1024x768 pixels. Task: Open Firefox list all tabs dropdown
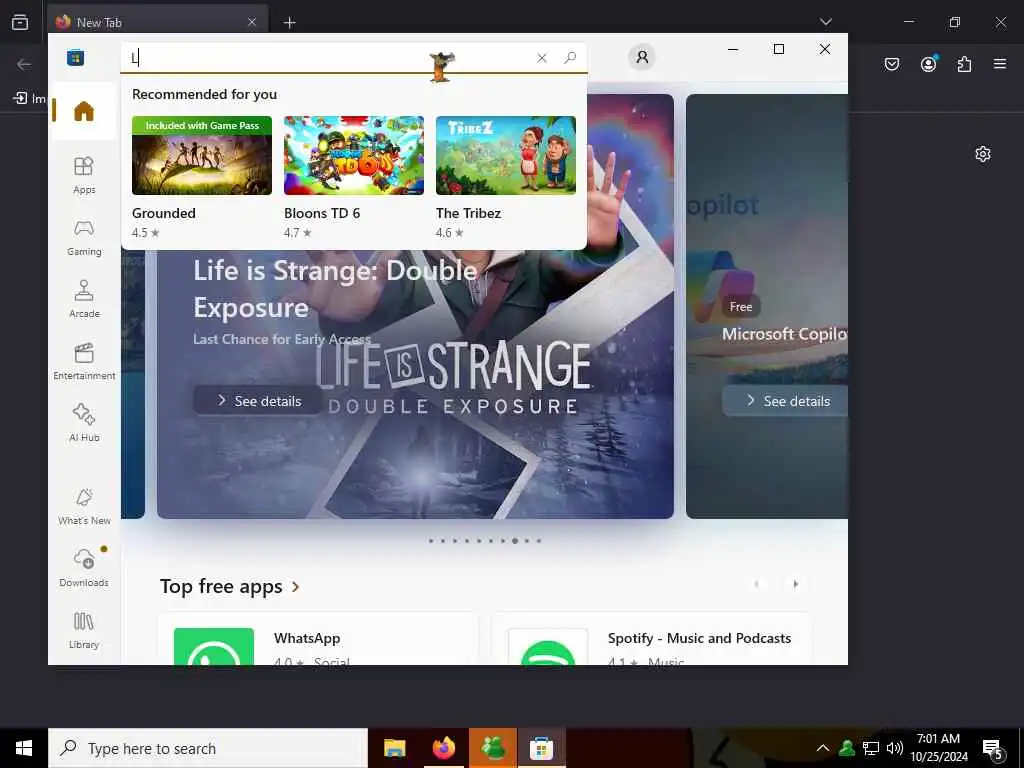[x=825, y=22]
